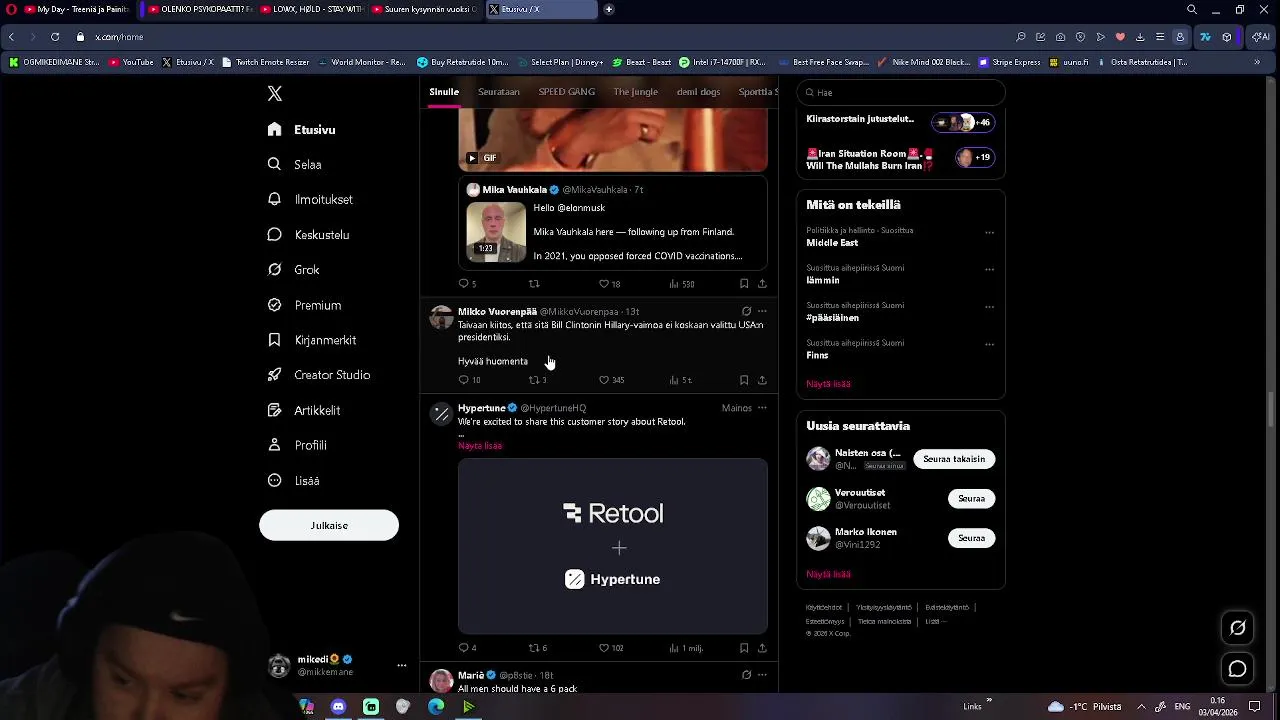Viewport: 1280px width, 720px height.
Task: Follow Veroutiset account
Action: click(971, 498)
